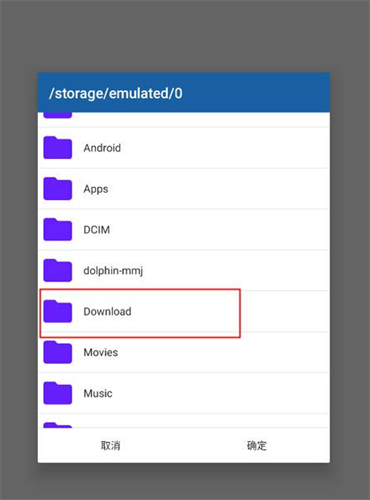Open the Android folder icon
The width and height of the screenshot is (370, 500).
58,148
